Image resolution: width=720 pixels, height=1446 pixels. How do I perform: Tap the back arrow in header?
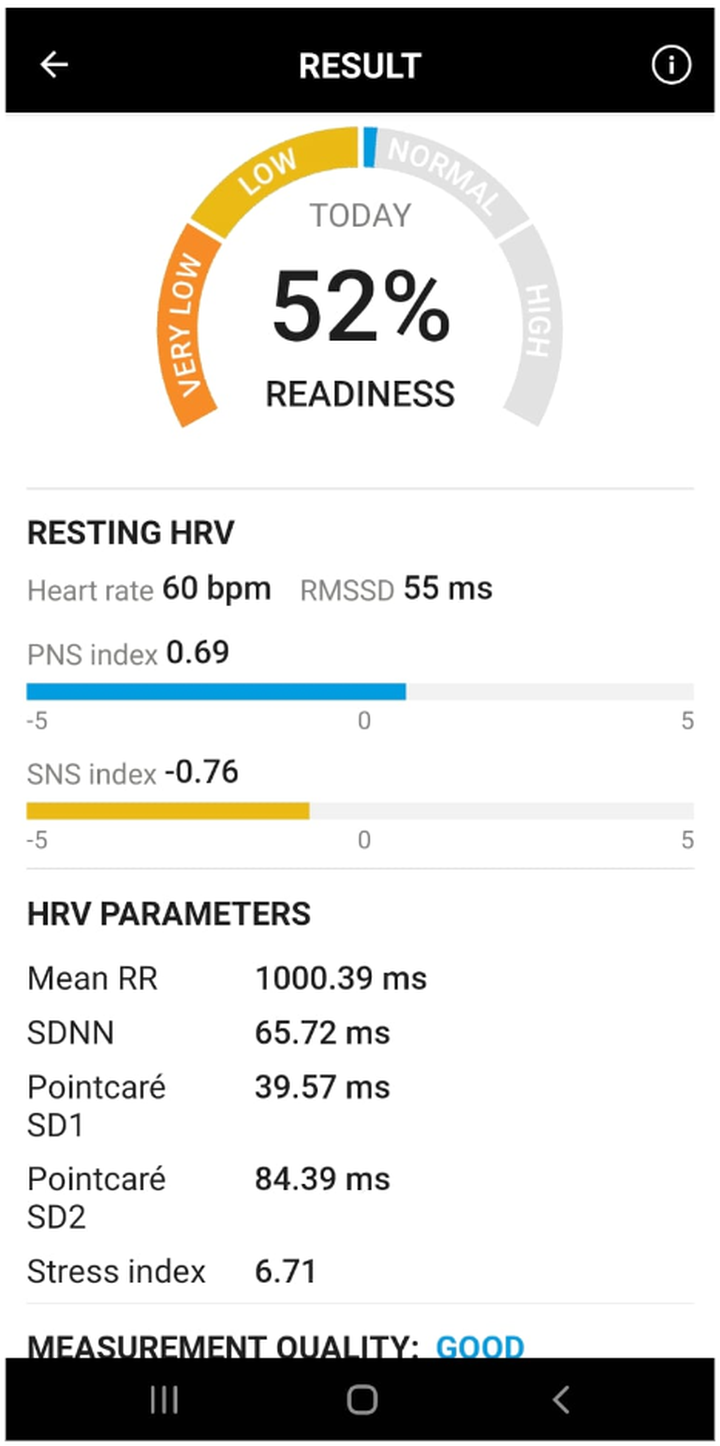54,65
